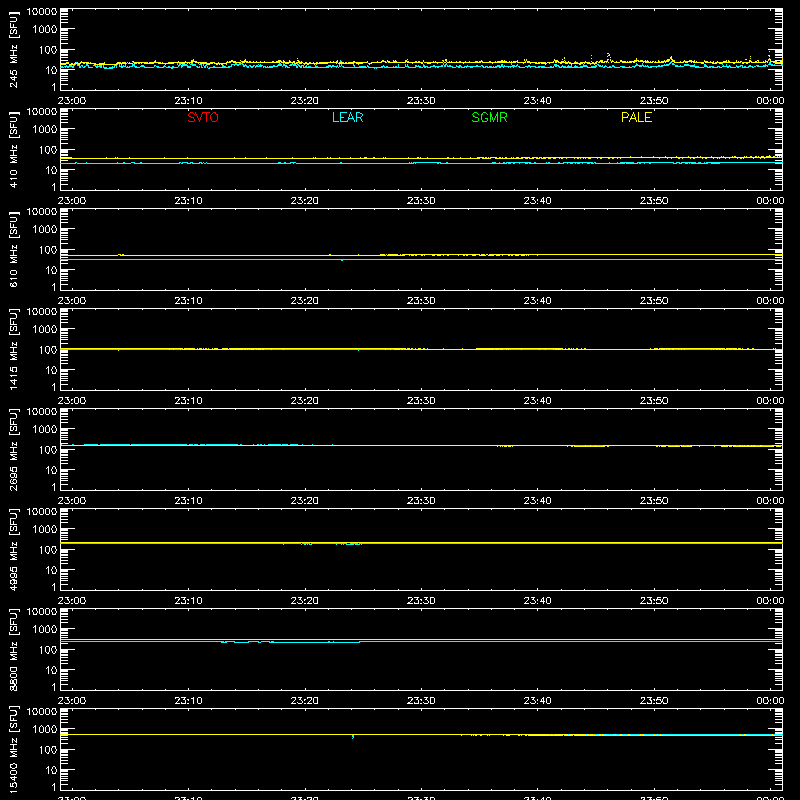Select the 8800 MHz [SFU] axis label
The image size is (800, 800).
click(13, 649)
